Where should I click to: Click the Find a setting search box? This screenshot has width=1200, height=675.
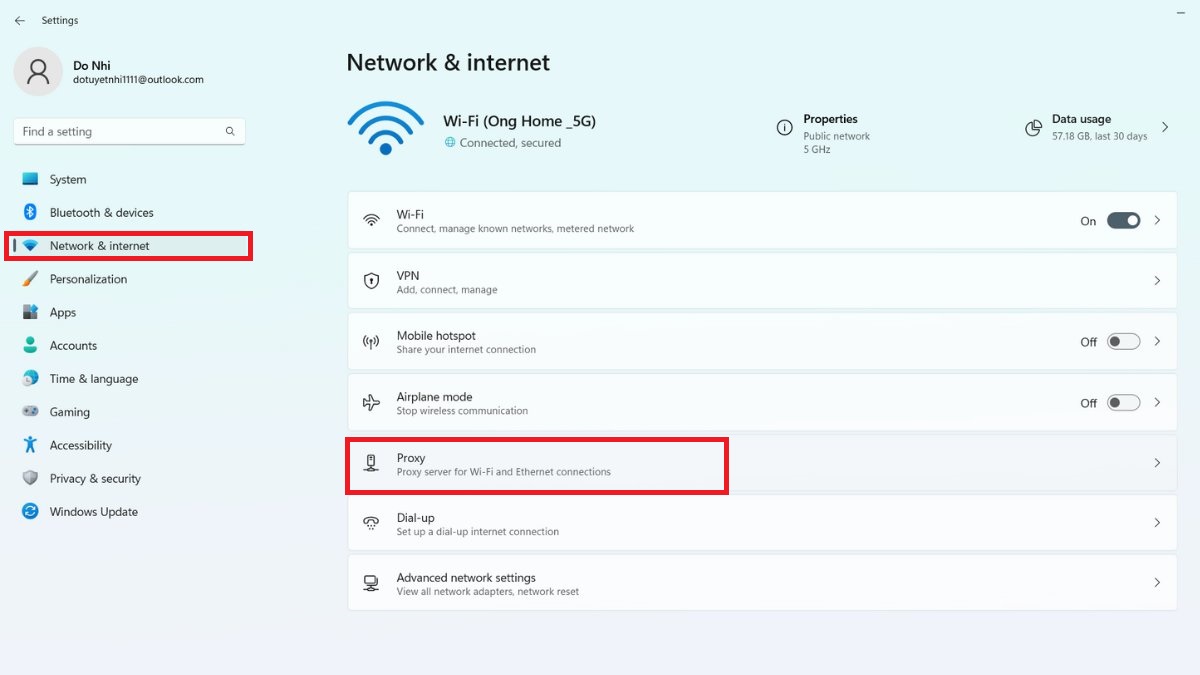pyautogui.click(x=120, y=131)
